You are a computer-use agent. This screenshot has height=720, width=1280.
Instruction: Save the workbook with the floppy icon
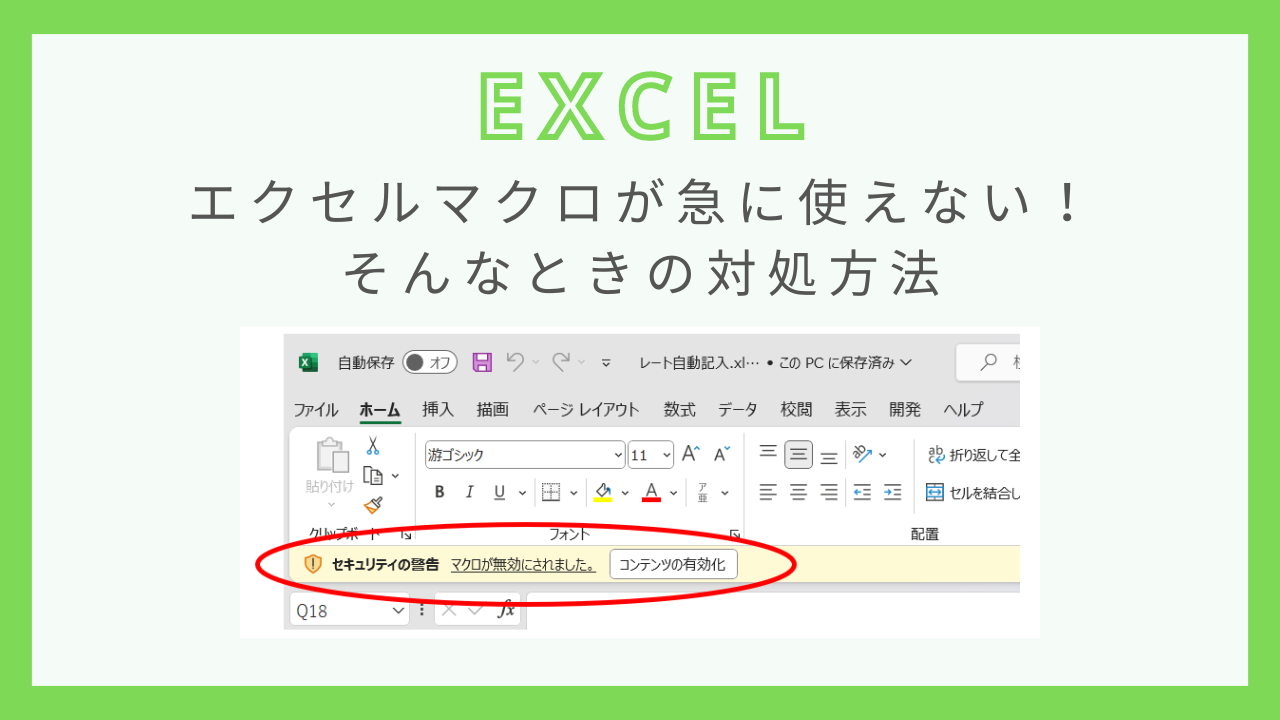tap(482, 362)
